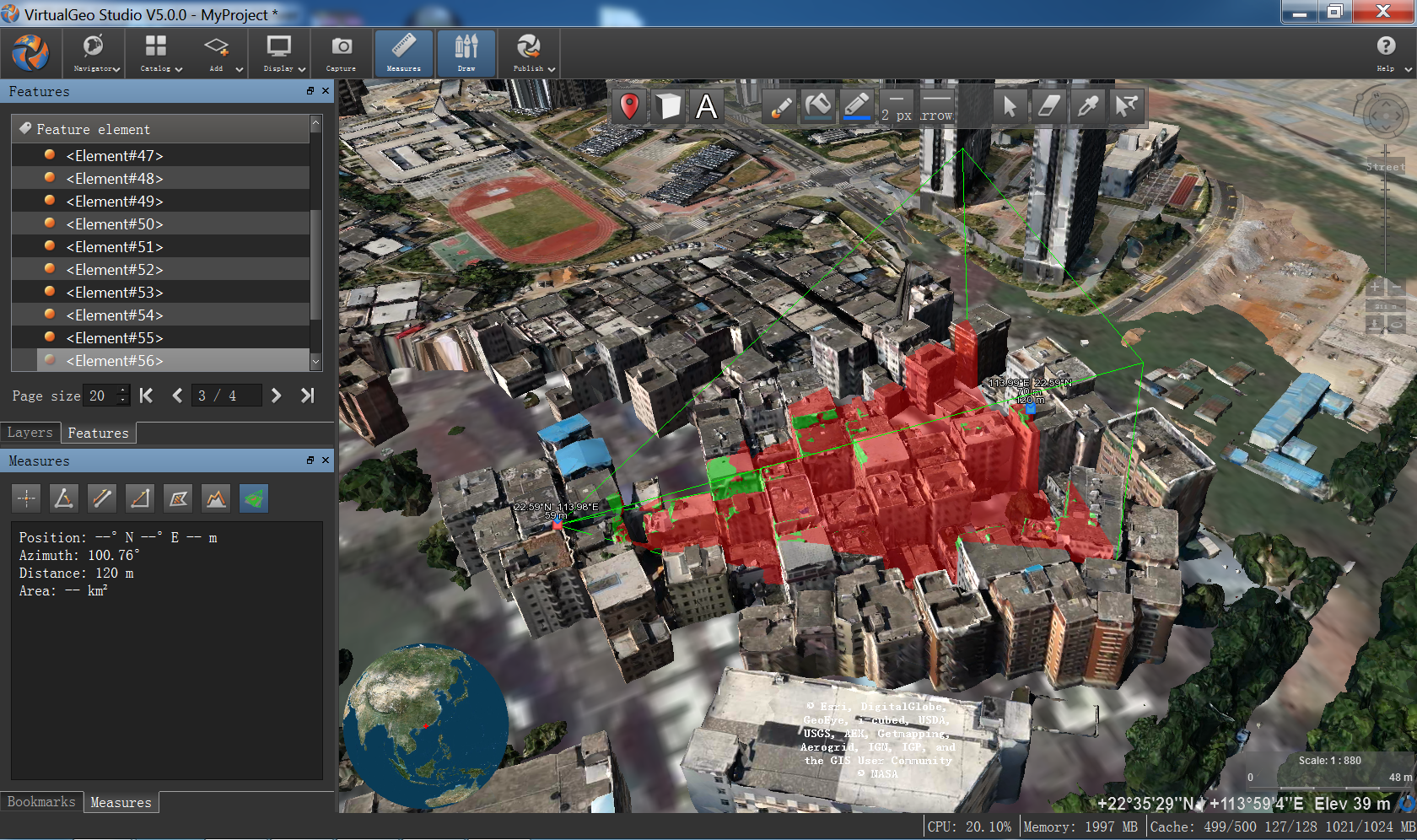Pick the eraser tool in draw toolbar
This screenshot has width=1417, height=840.
click(x=1048, y=106)
